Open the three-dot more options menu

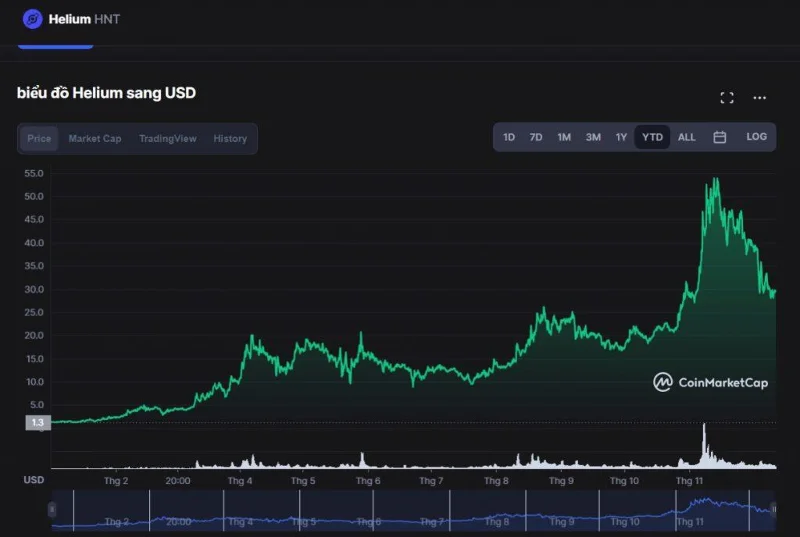(x=759, y=97)
